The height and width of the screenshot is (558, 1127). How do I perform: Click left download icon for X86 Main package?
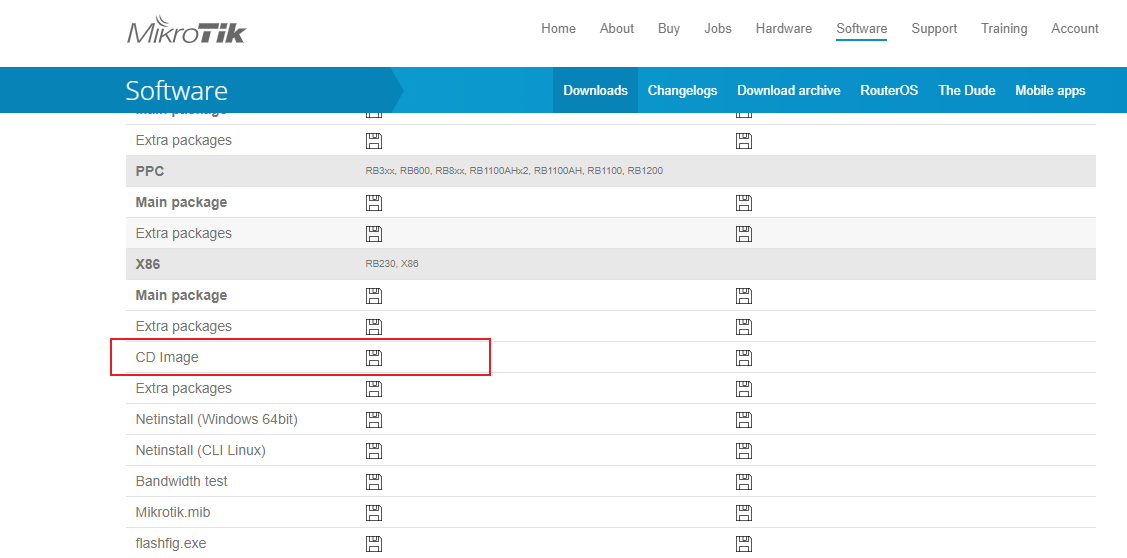374,296
